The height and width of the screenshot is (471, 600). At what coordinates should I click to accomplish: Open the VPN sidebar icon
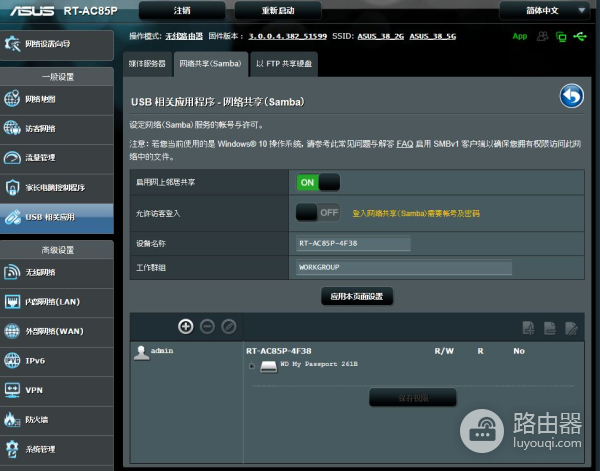point(12,390)
